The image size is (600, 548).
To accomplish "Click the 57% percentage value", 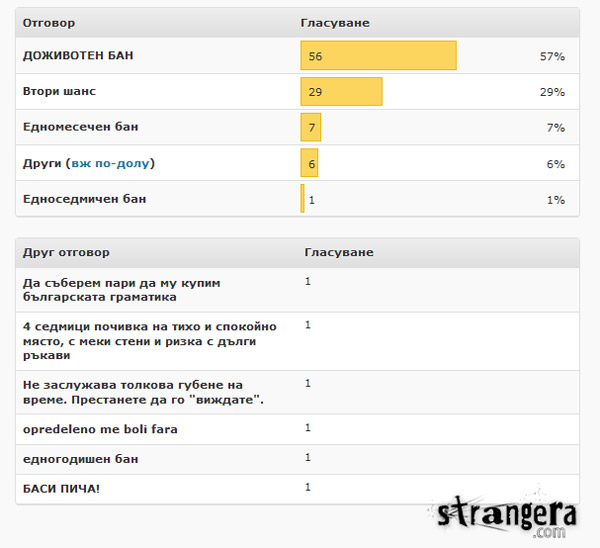I will tap(552, 57).
